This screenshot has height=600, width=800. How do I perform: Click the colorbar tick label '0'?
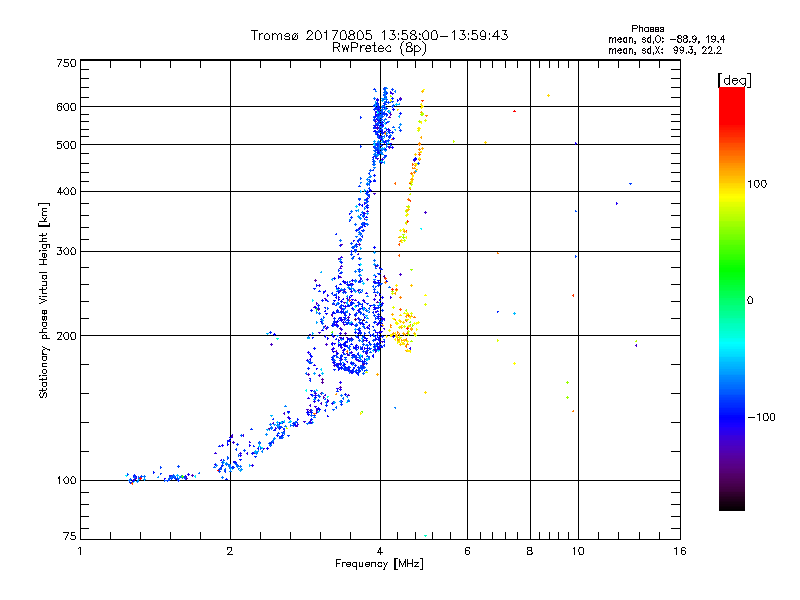(750, 301)
